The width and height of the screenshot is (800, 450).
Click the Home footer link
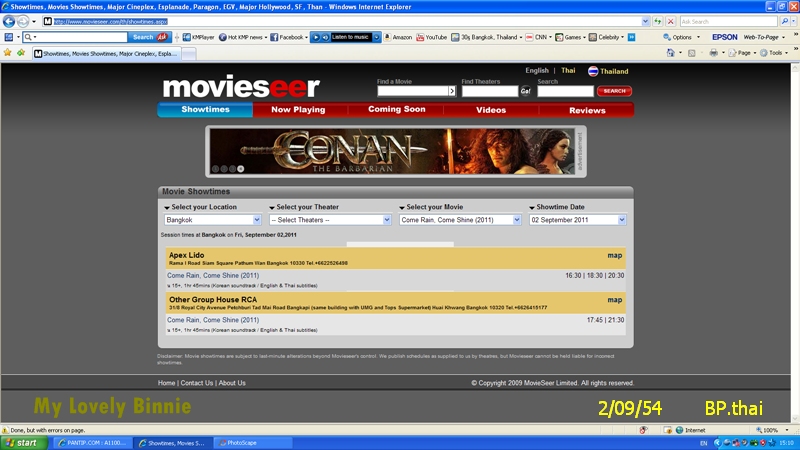pos(166,383)
